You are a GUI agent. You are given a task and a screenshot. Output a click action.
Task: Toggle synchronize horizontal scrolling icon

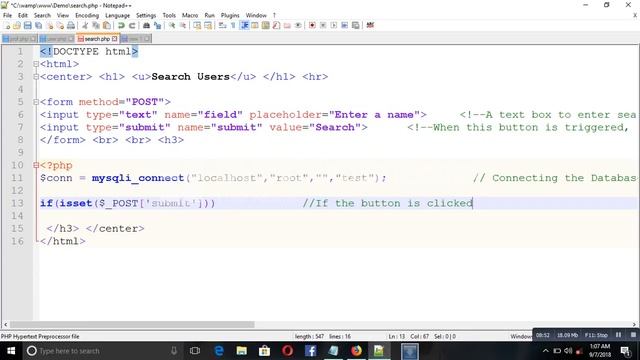point(208,25)
